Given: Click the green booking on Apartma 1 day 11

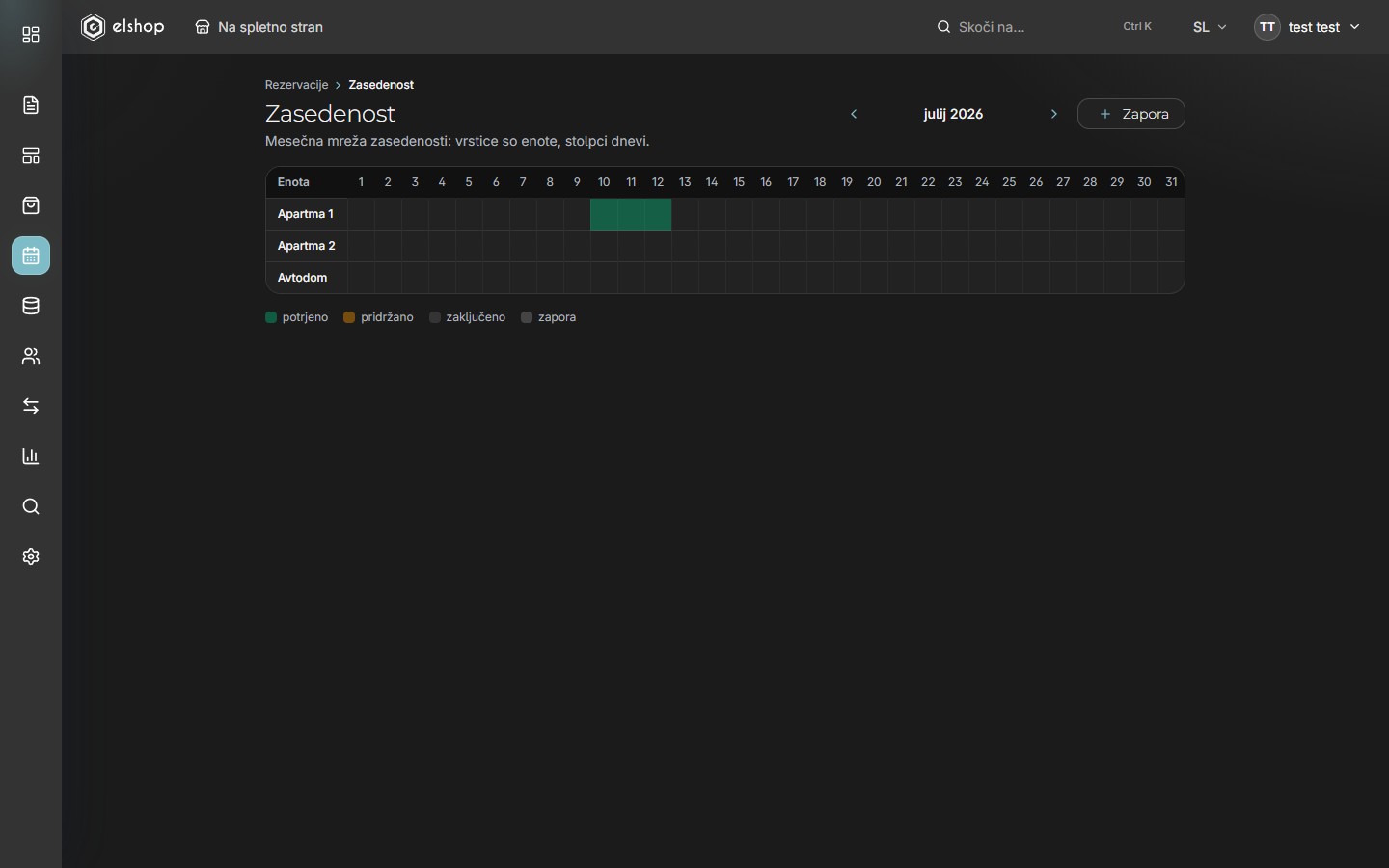Looking at the screenshot, I should tap(631, 214).
